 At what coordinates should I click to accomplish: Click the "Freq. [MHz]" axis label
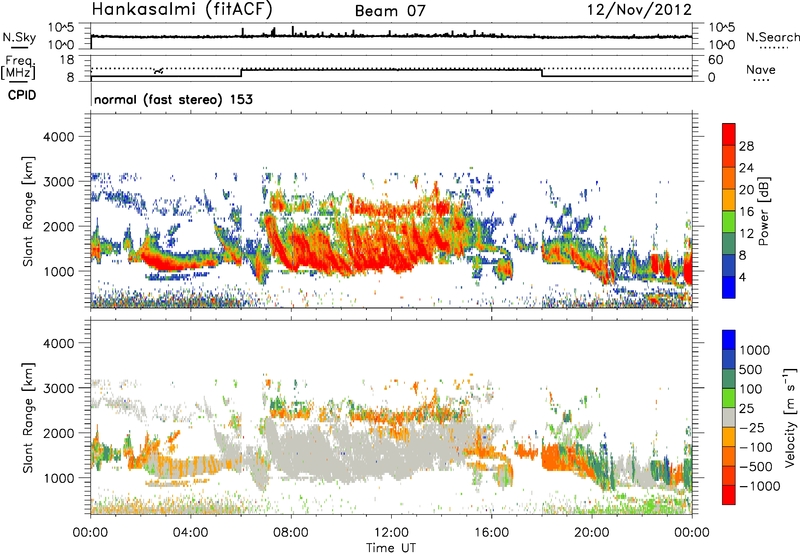click(x=18, y=67)
